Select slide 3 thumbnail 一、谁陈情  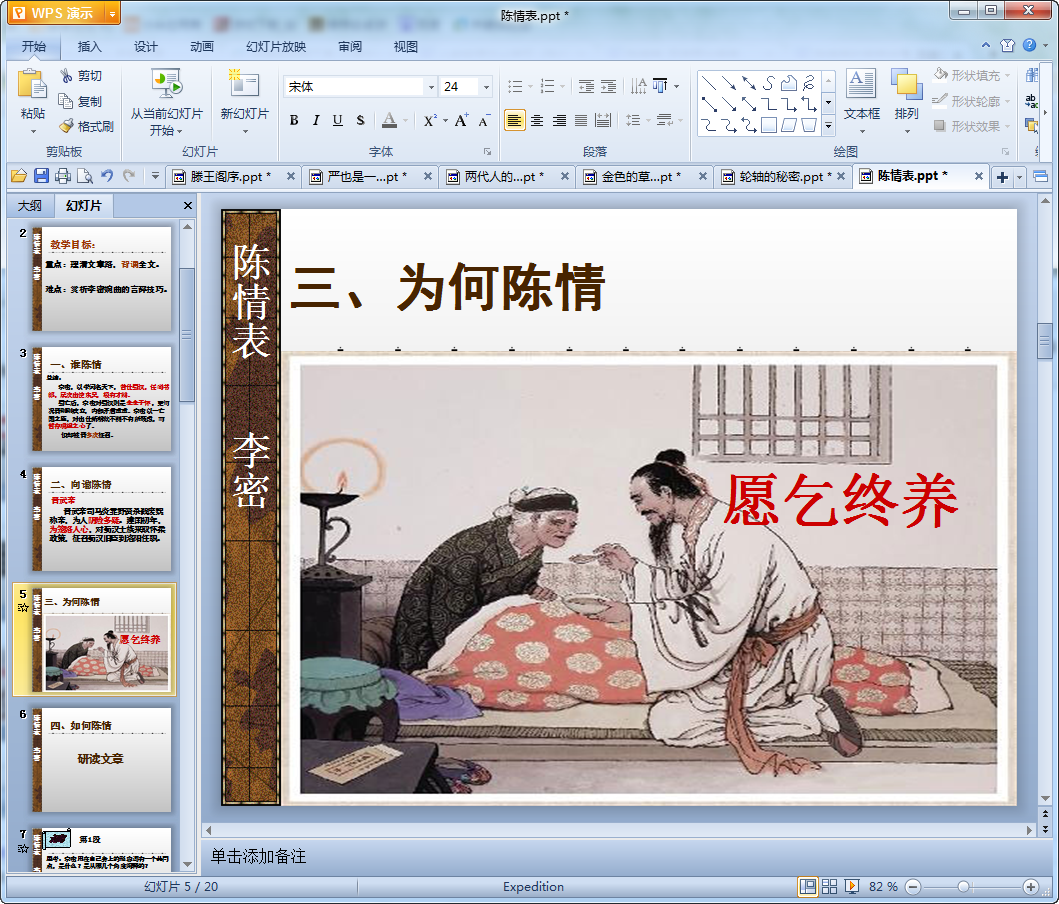102,399
